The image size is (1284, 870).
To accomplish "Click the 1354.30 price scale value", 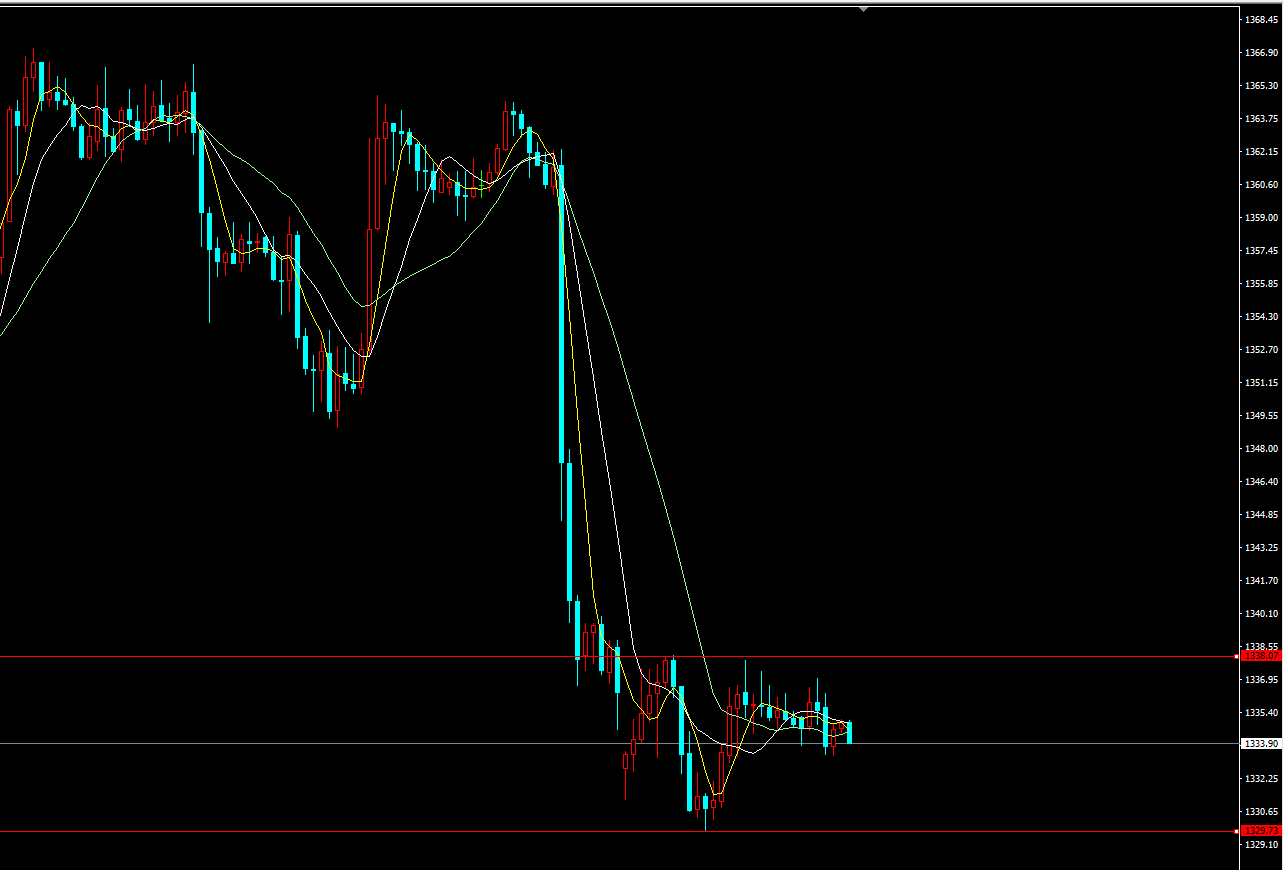I will click(1262, 316).
